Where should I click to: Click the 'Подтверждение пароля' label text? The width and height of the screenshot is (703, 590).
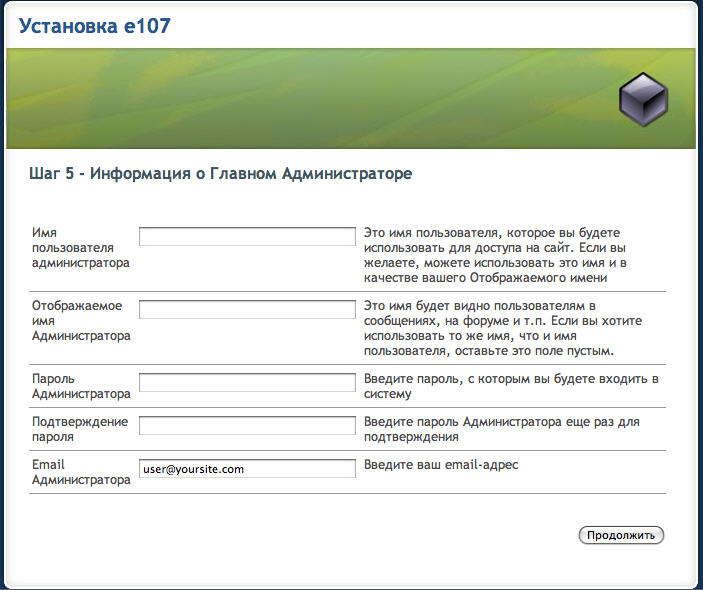click(80, 429)
